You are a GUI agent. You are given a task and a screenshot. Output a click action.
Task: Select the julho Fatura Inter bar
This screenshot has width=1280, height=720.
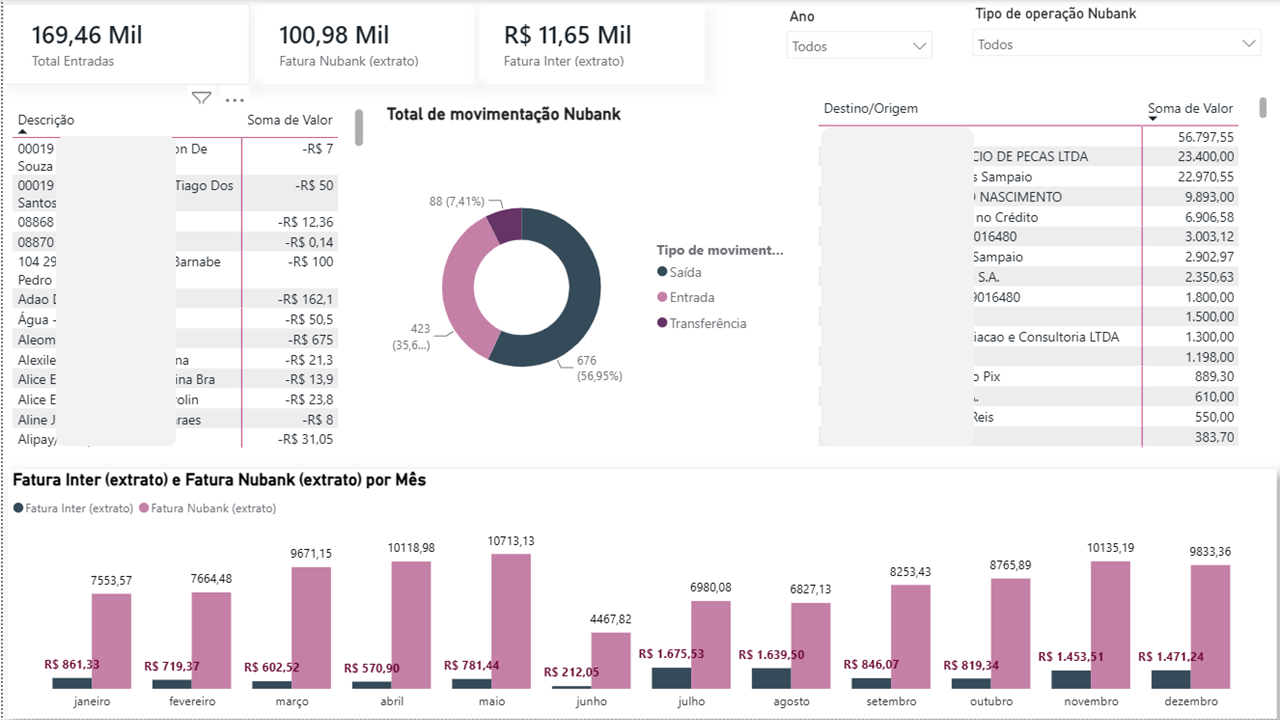pos(671,678)
